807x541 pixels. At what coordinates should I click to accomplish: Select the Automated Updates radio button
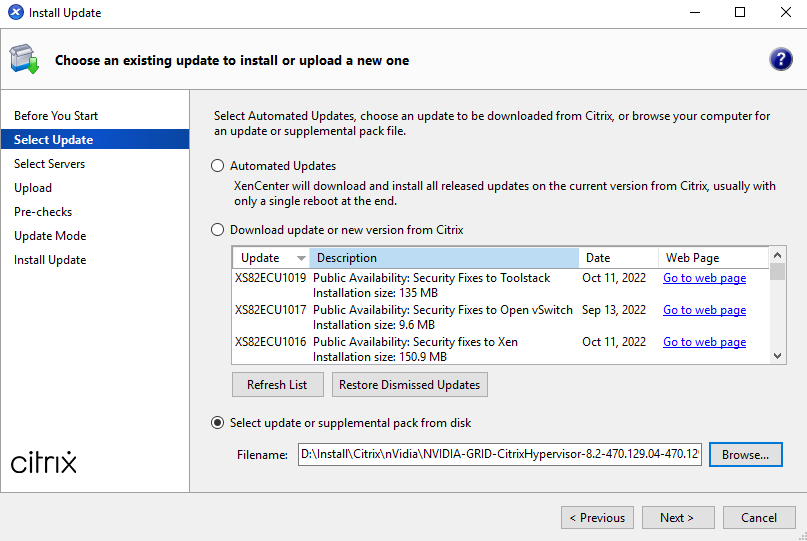tap(218, 166)
